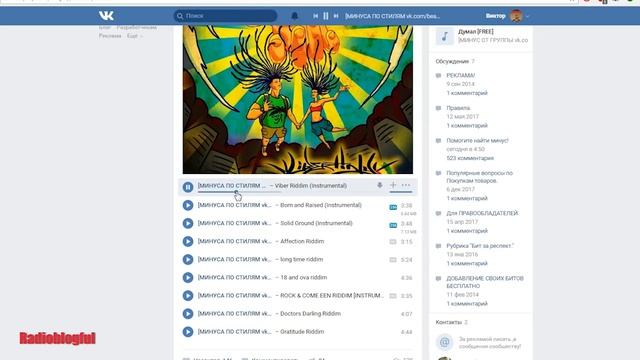Click bitrate badge on Solid Ground
This screenshot has height=360, width=640.
393,225
